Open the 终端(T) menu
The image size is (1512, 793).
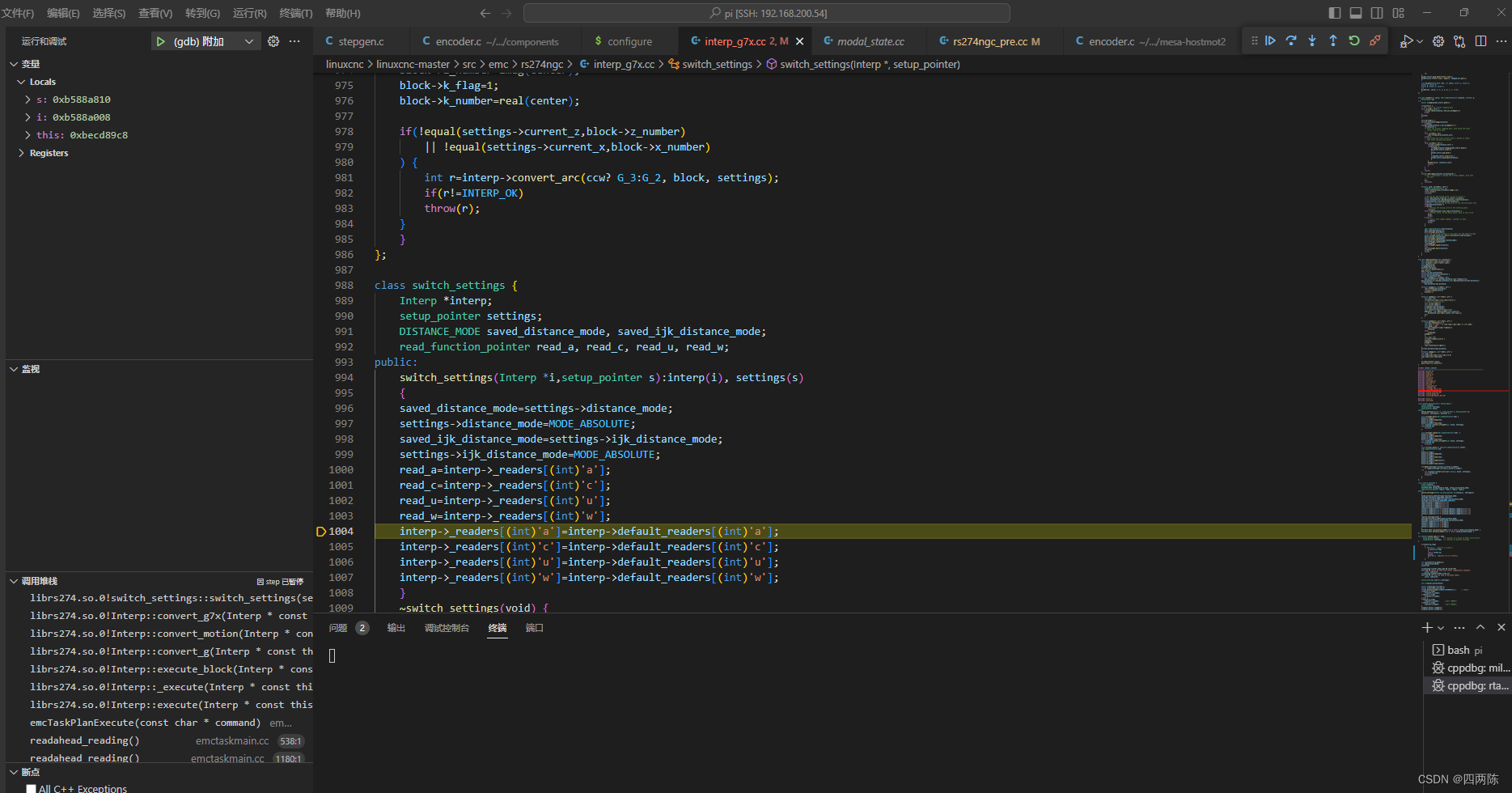pyautogui.click(x=295, y=13)
